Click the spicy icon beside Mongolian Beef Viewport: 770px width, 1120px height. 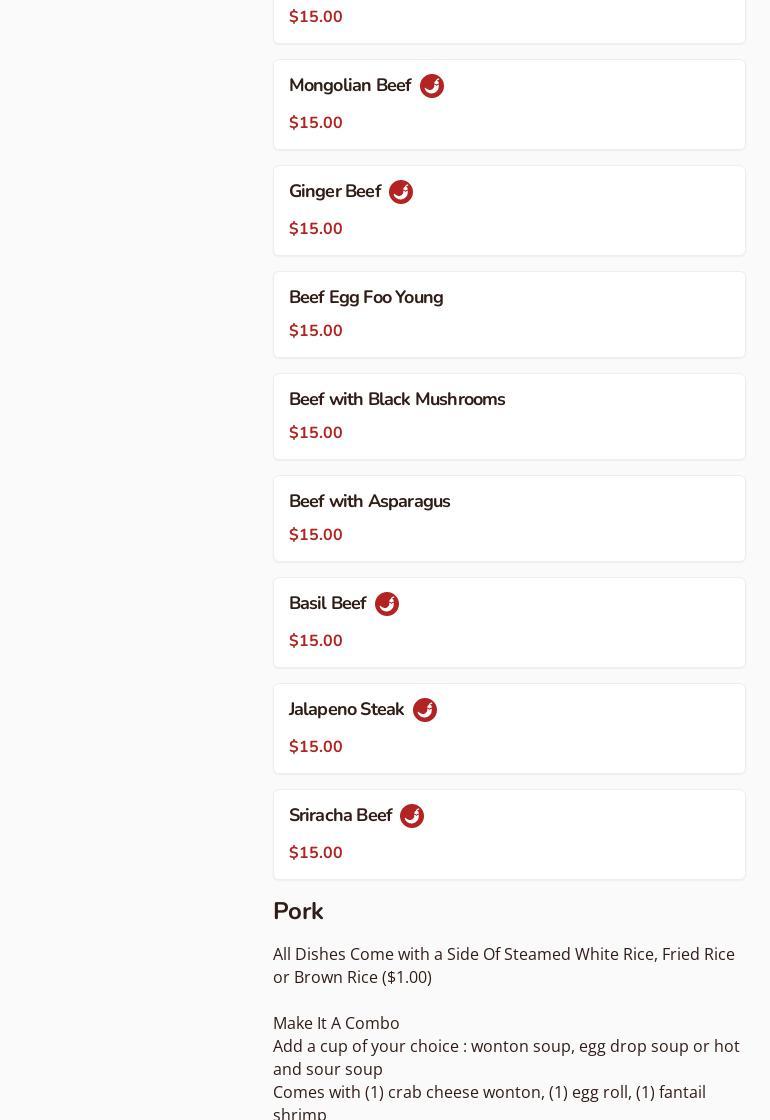point(432,86)
